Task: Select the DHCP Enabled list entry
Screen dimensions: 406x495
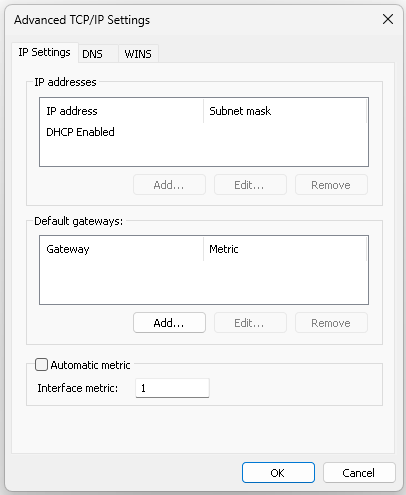Action: click(80, 132)
